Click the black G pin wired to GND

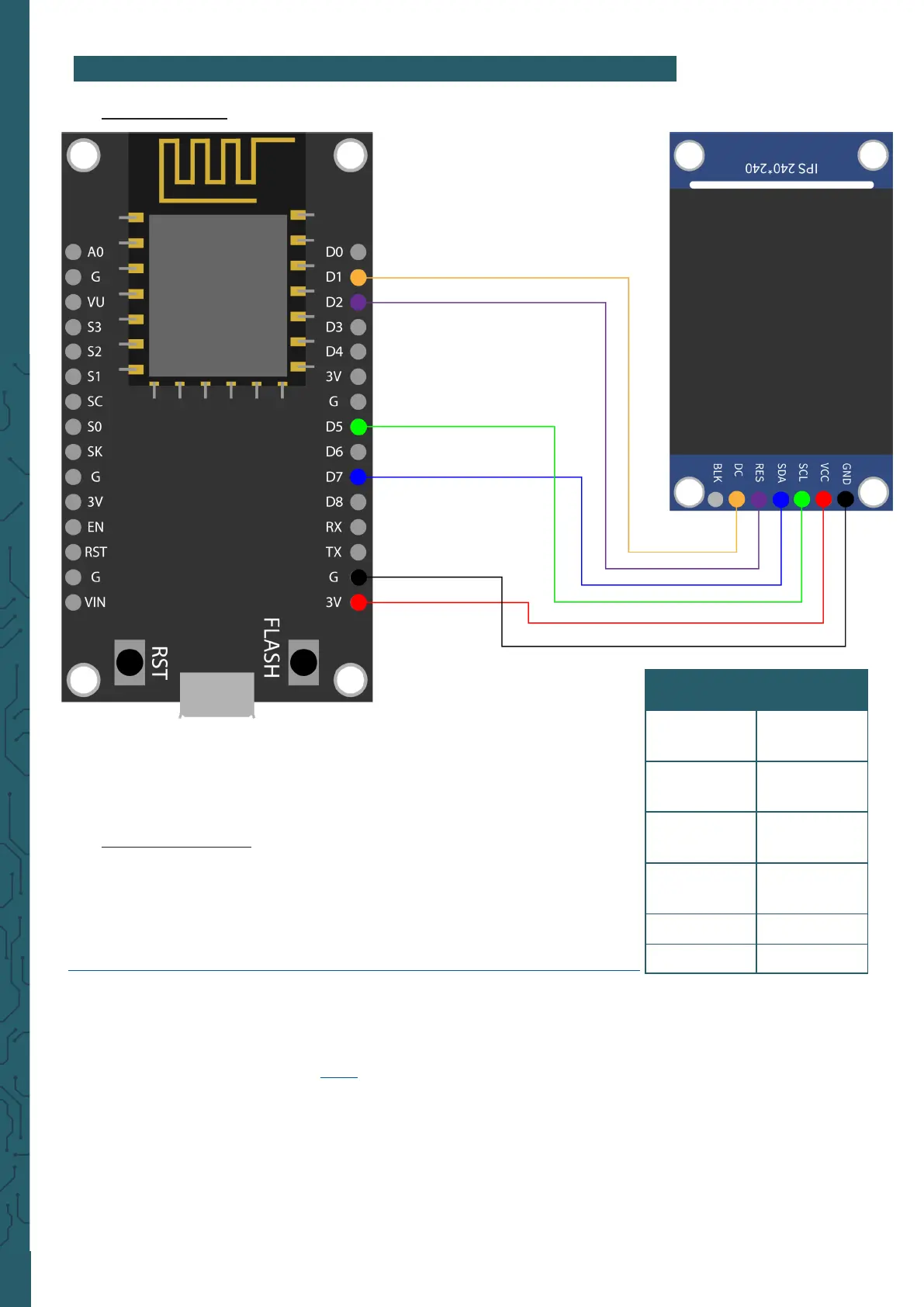pos(358,577)
